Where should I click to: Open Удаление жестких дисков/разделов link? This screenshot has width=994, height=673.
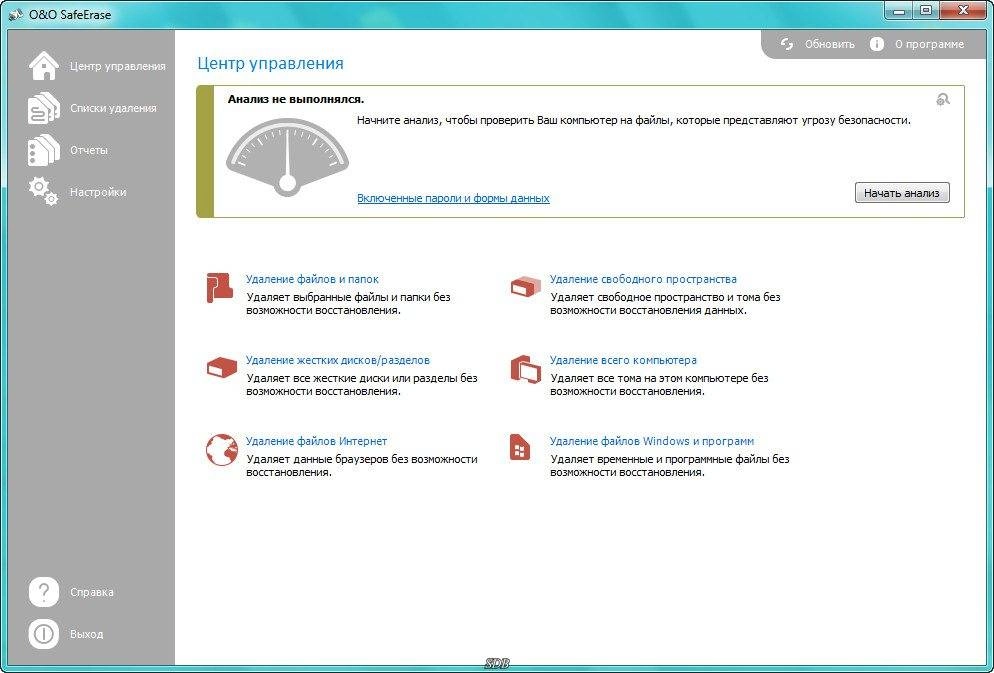tap(338, 360)
